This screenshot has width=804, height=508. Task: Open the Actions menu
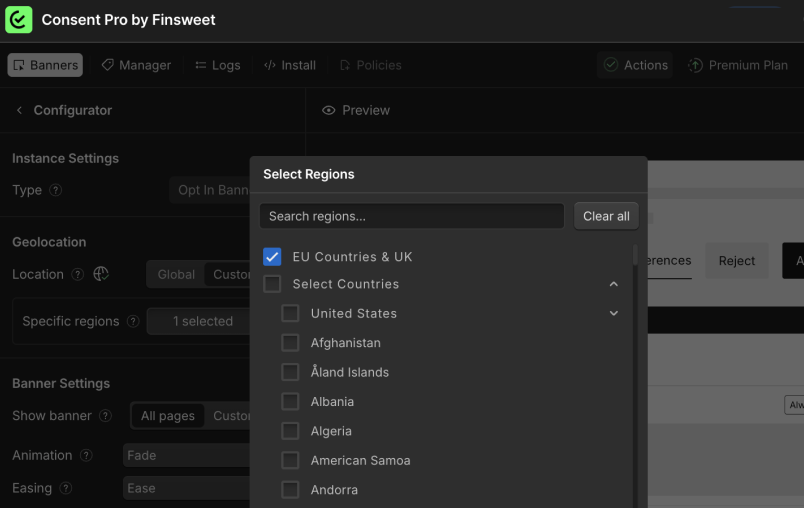(x=635, y=65)
